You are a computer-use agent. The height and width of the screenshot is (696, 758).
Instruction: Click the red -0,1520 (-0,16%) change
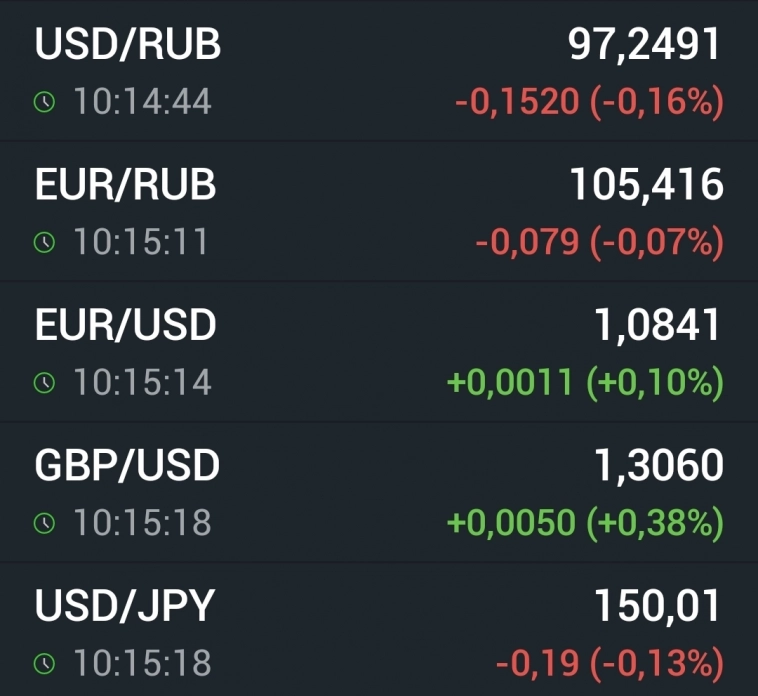588,102
